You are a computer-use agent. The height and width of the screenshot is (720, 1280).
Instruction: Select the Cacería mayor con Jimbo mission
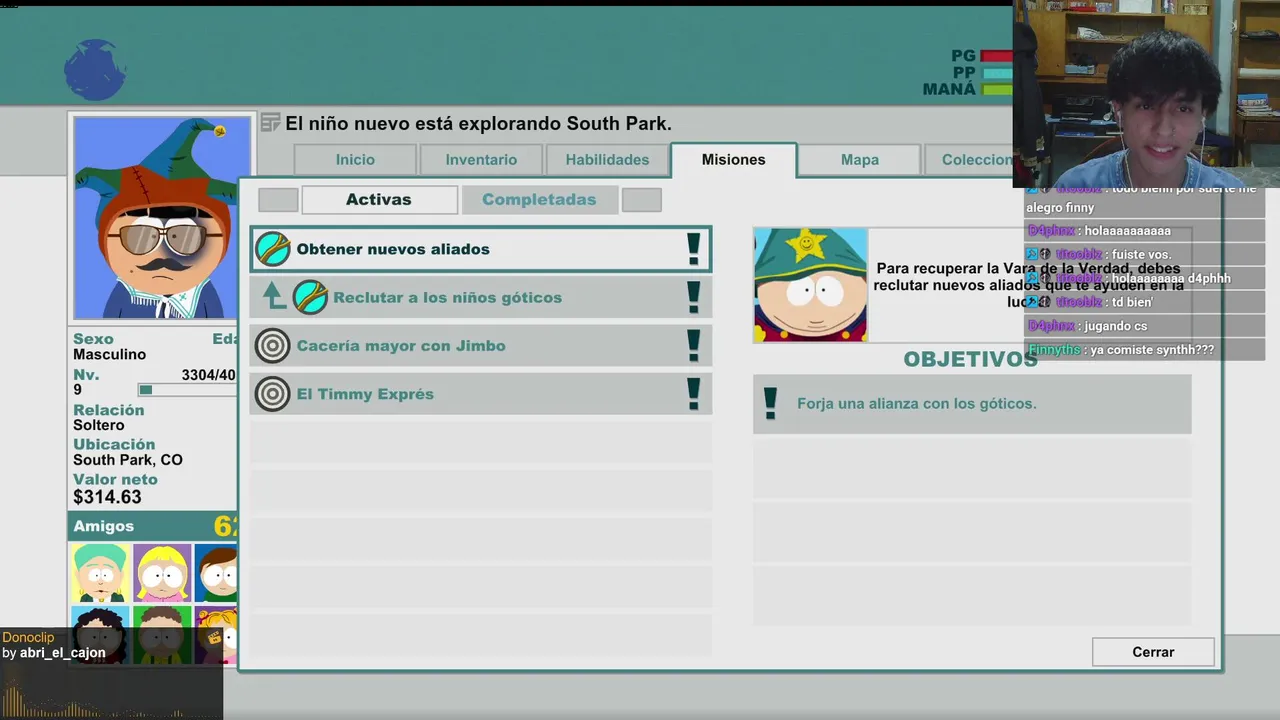tap(481, 345)
